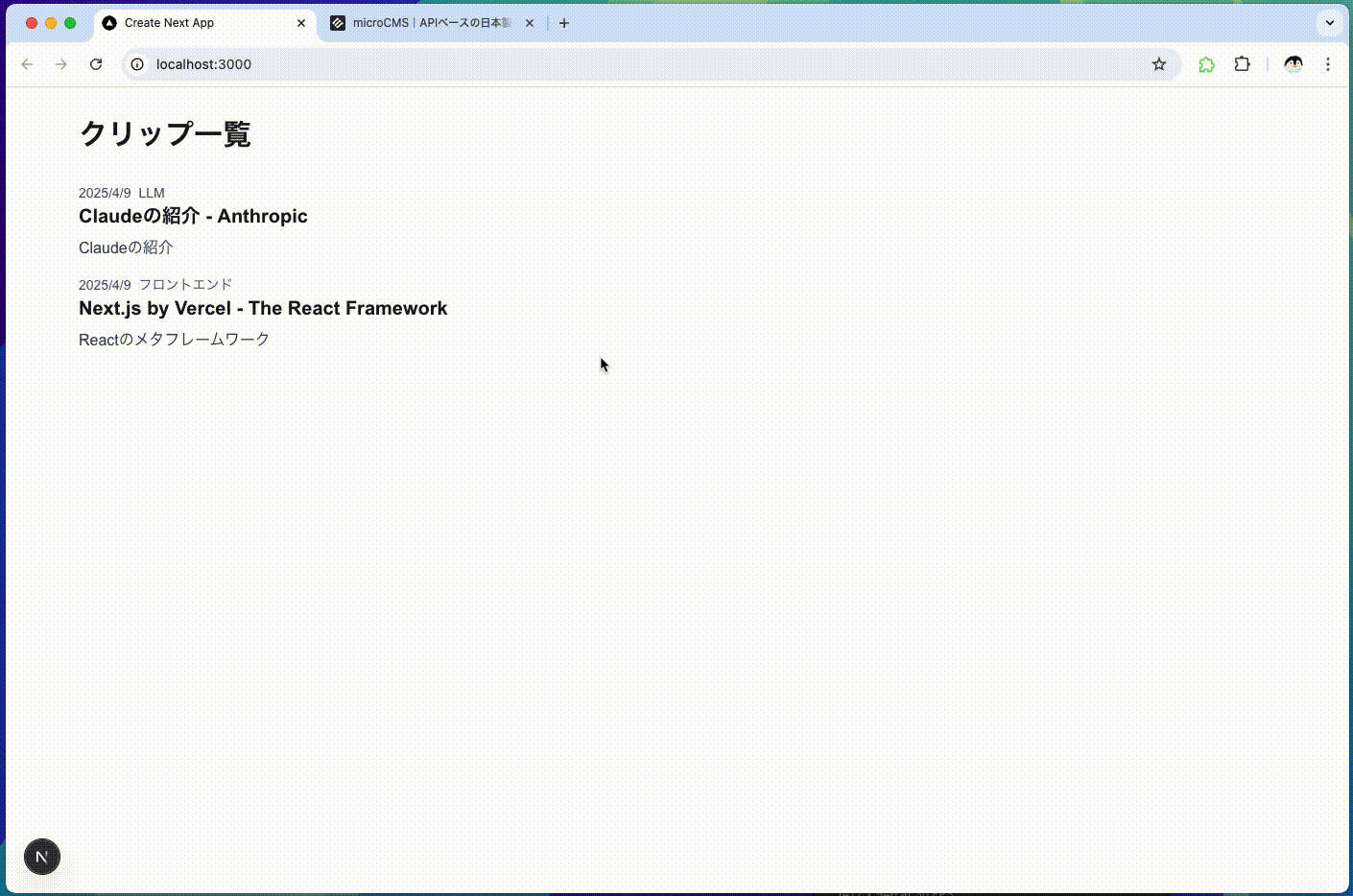This screenshot has width=1353, height=896.
Task: Close the microCMS tab
Action: coord(530,23)
